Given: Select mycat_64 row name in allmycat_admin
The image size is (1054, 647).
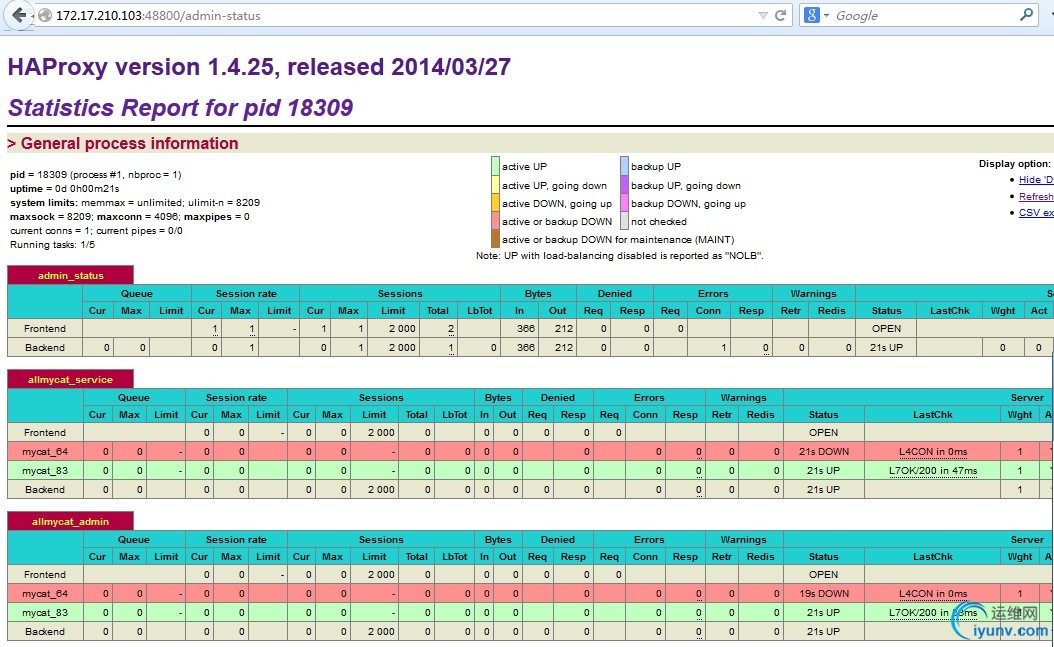Looking at the screenshot, I should click(x=45, y=593).
